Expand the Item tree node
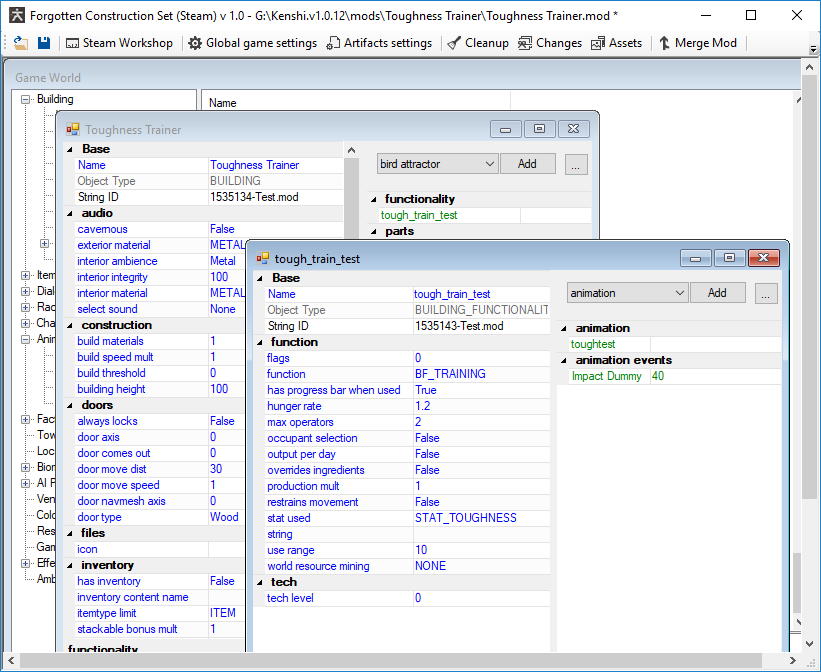The width and height of the screenshot is (821, 672). pyautogui.click(x=25, y=275)
